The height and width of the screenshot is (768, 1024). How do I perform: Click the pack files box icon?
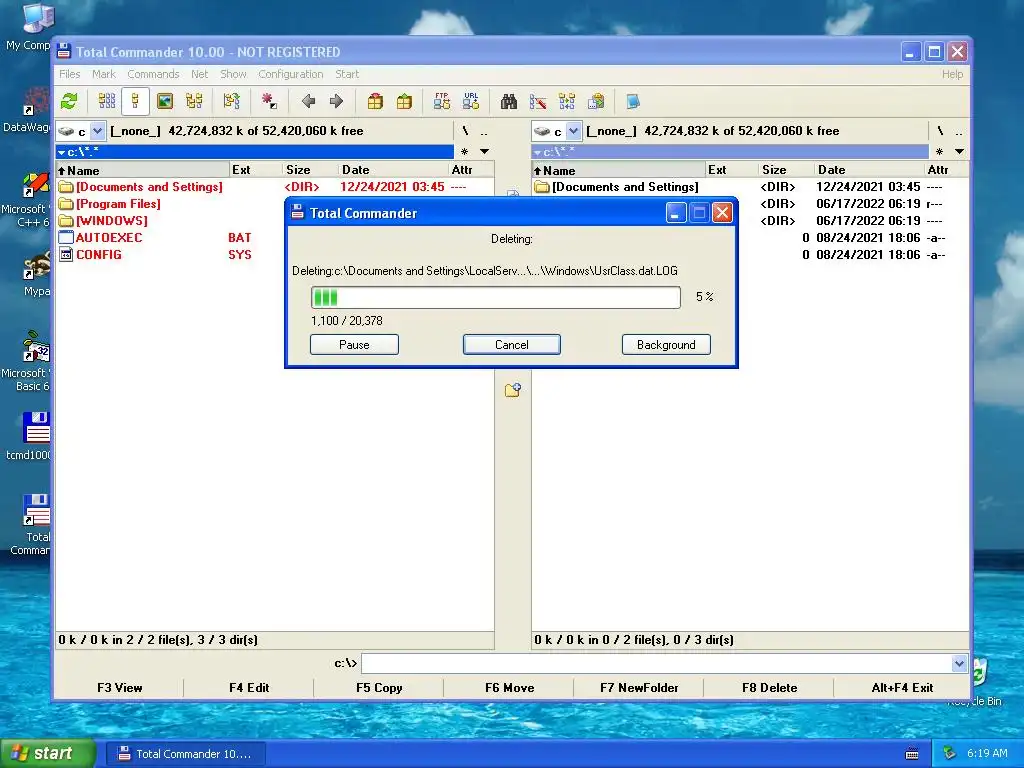point(375,101)
